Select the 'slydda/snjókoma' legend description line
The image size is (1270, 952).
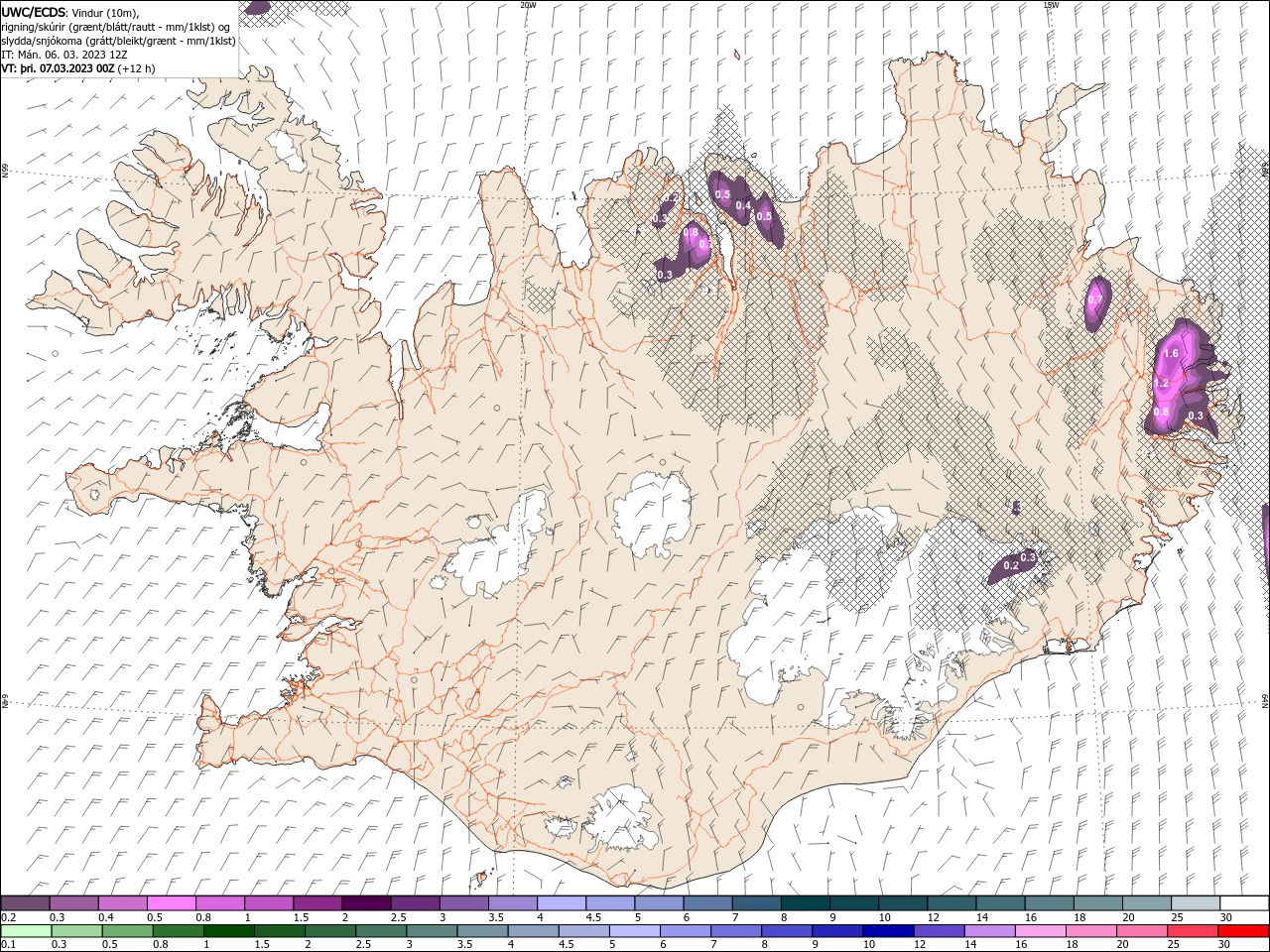tap(119, 41)
